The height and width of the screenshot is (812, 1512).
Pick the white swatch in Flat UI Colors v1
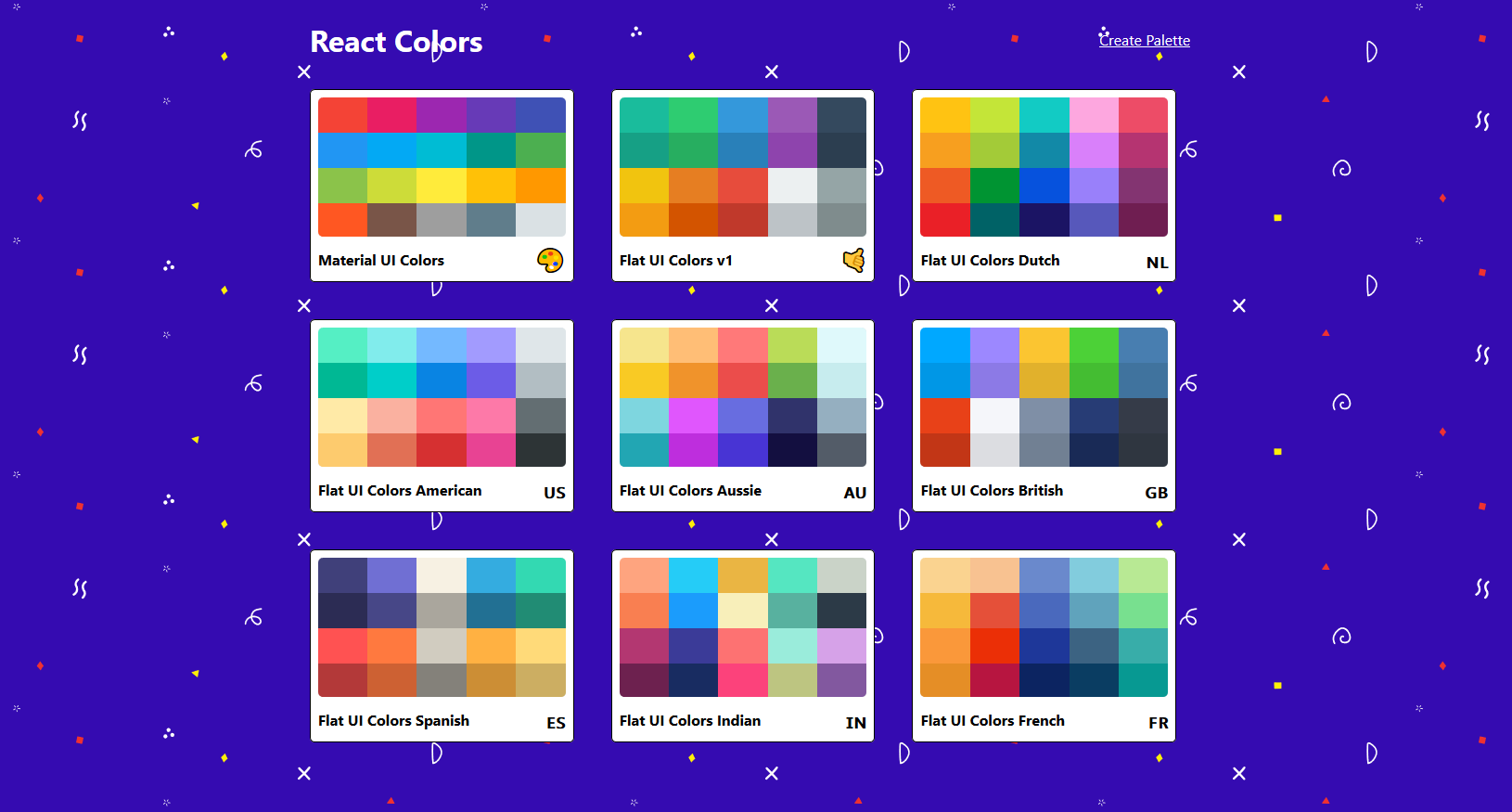793,186
